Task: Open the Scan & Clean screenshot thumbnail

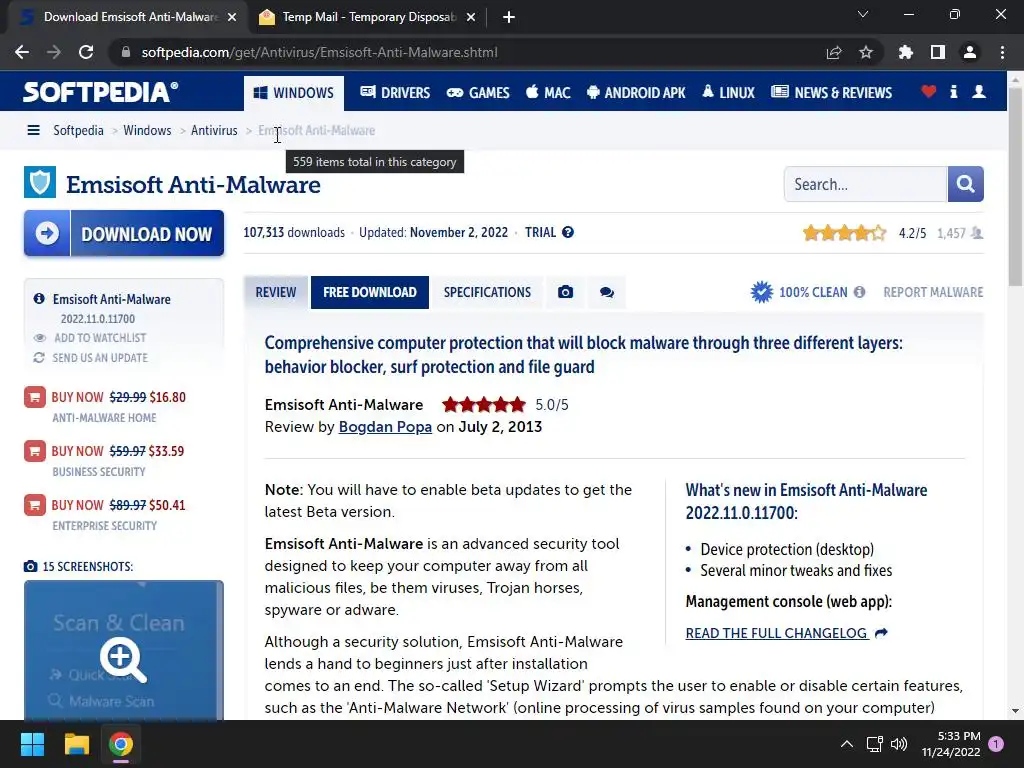Action: [124, 650]
